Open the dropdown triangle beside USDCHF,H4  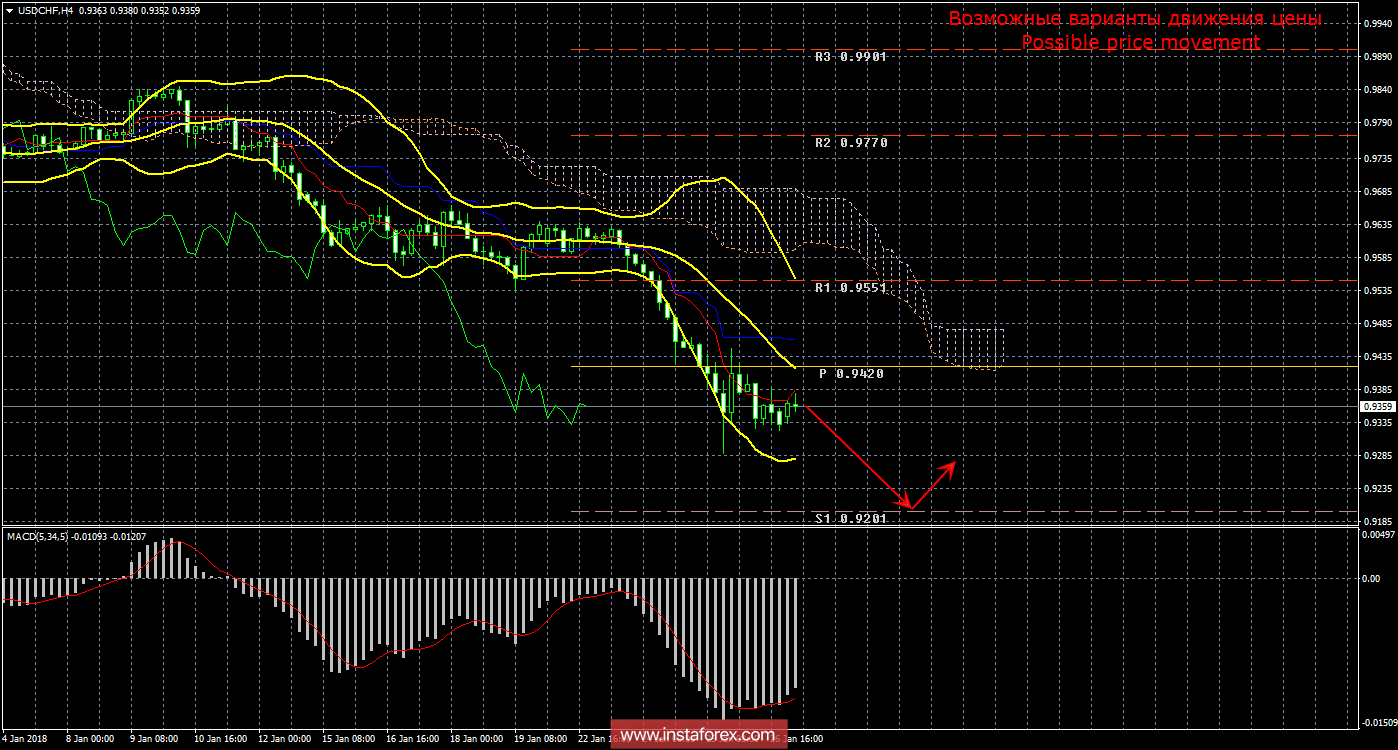pyautogui.click(x=8, y=9)
